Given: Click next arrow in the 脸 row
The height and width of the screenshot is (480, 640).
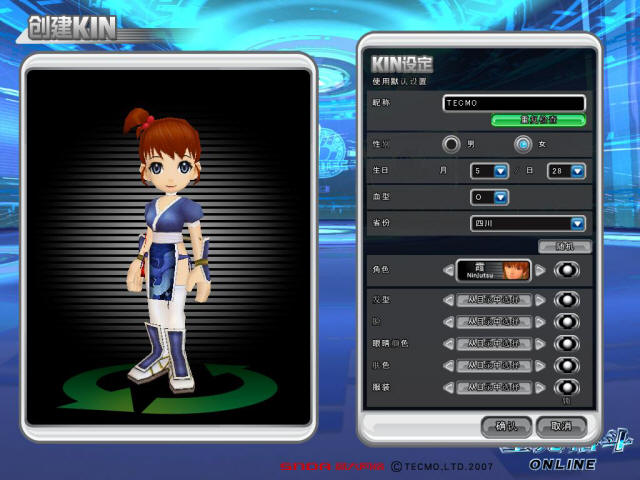Looking at the screenshot, I should [x=540, y=322].
